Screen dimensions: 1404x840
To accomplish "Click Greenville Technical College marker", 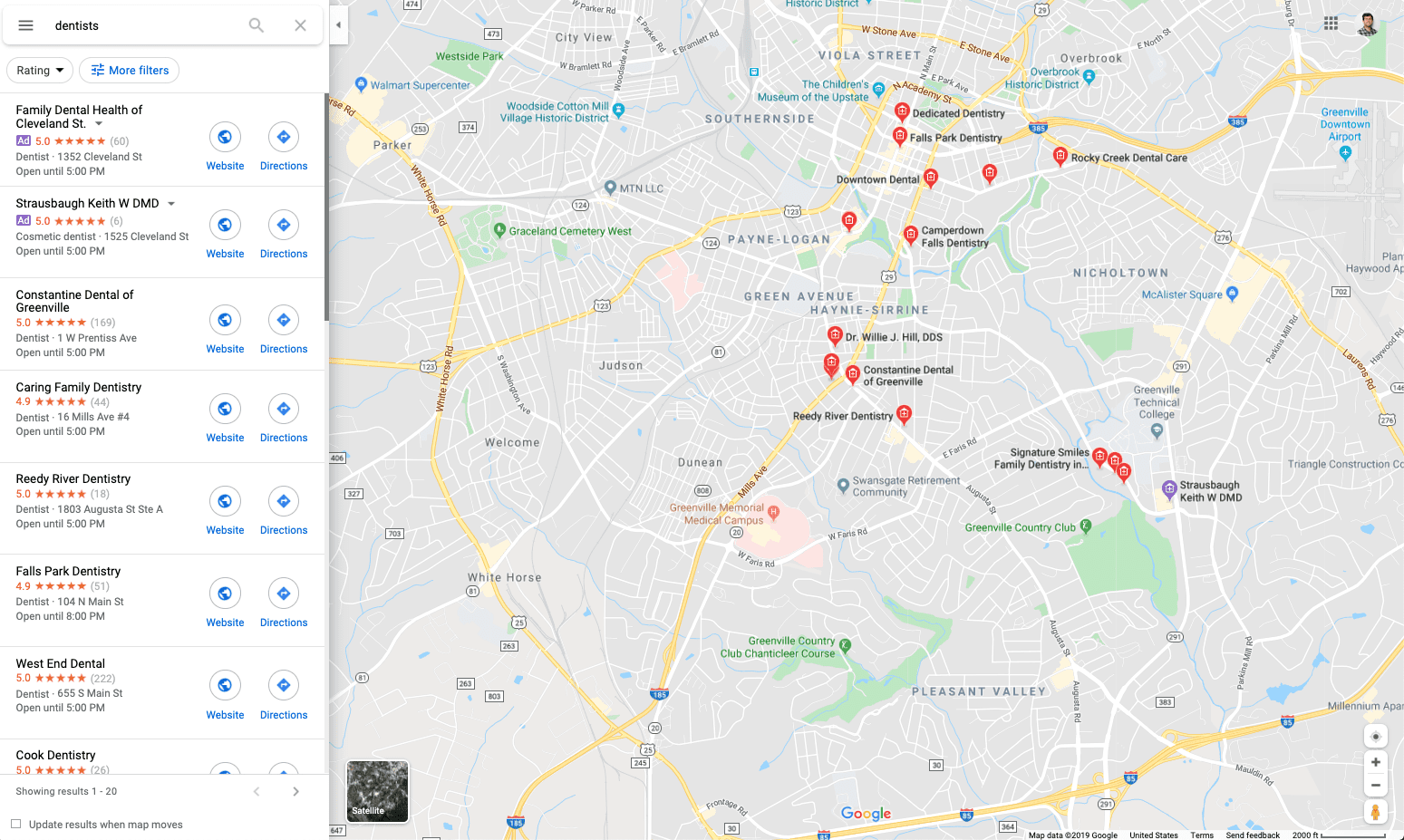I will 1157,431.
